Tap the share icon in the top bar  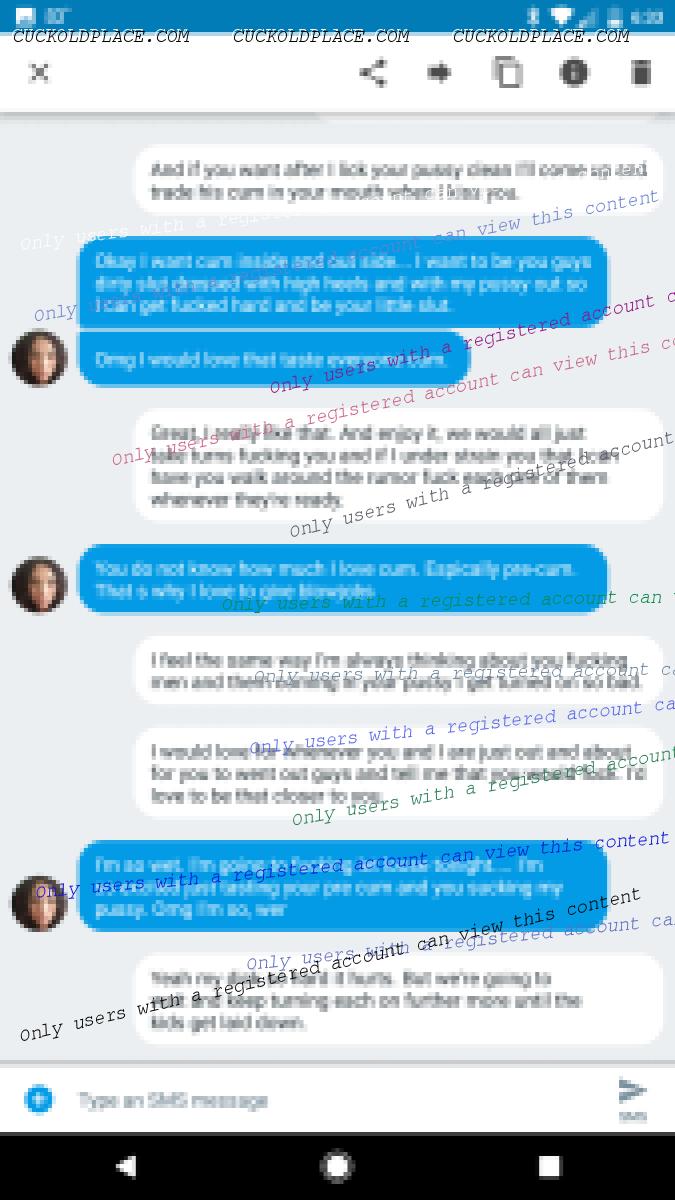[373, 73]
